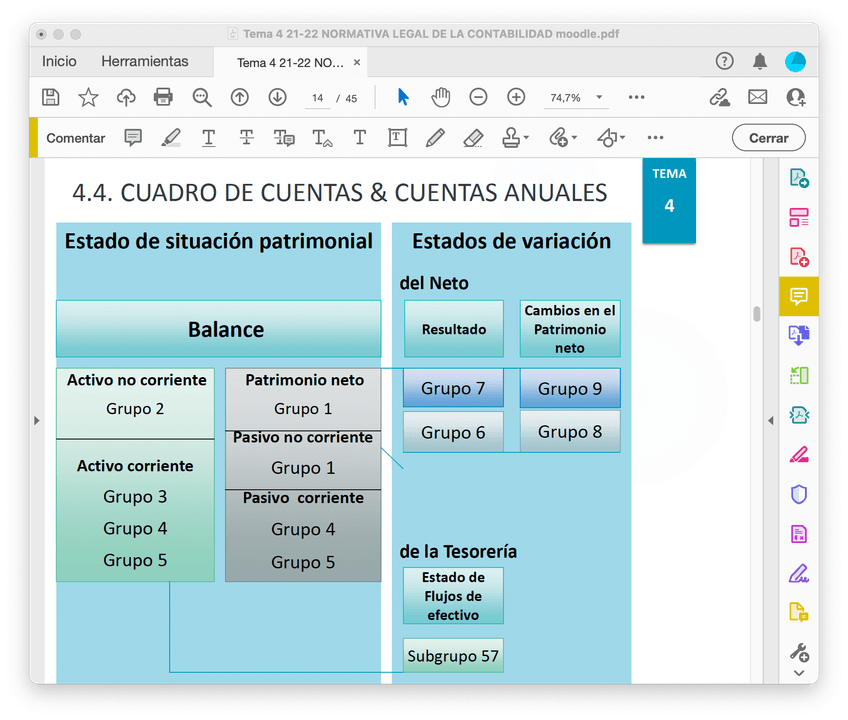848x720 pixels.
Task: Click the page number input field
Action: point(317,98)
